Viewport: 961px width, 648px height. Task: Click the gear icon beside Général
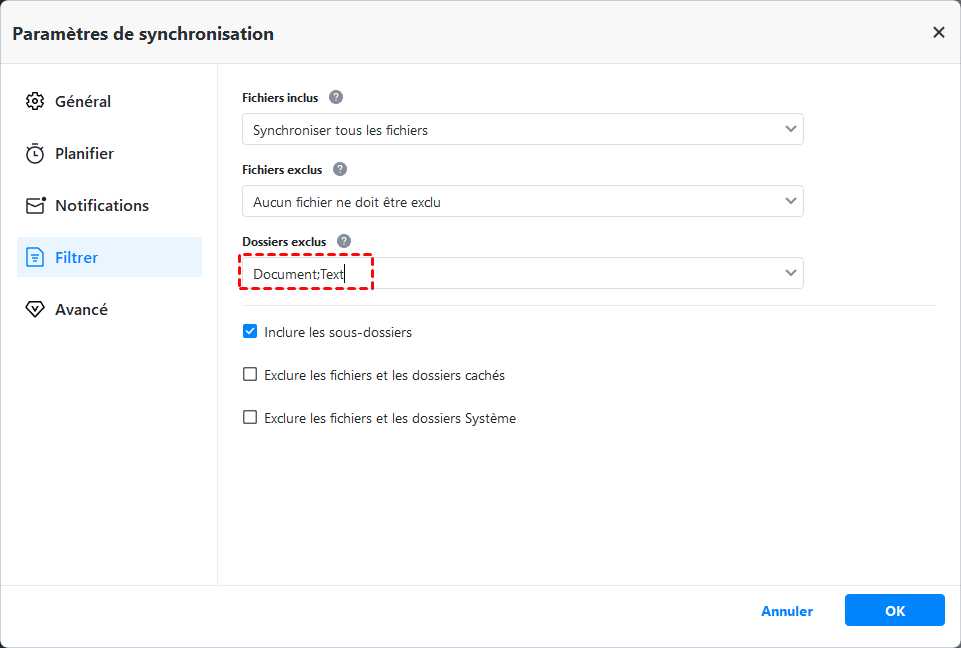[35, 101]
